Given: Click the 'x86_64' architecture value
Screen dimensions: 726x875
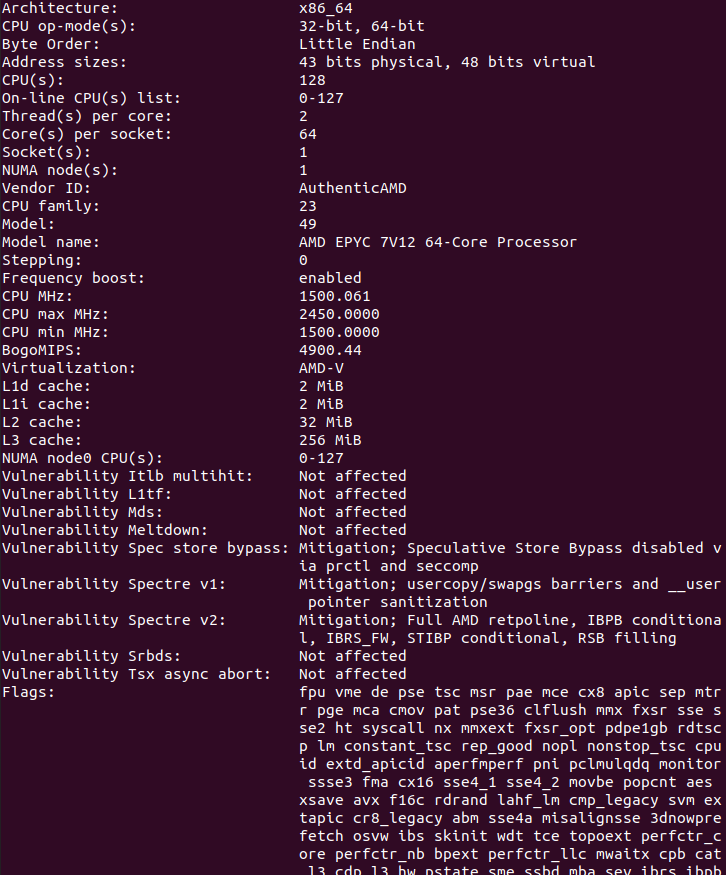Looking at the screenshot, I should [326, 8].
